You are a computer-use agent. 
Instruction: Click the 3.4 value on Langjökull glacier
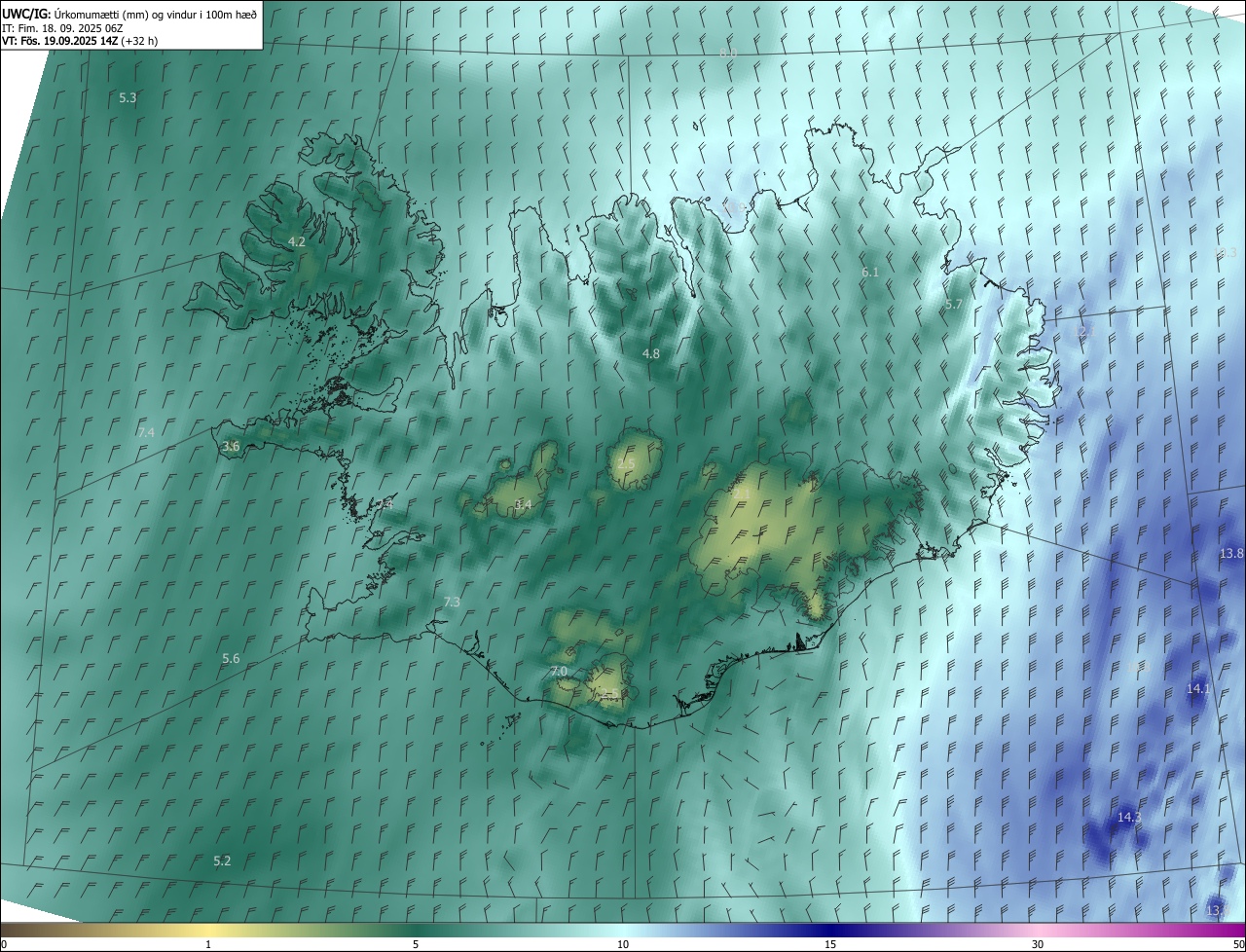[x=524, y=505]
